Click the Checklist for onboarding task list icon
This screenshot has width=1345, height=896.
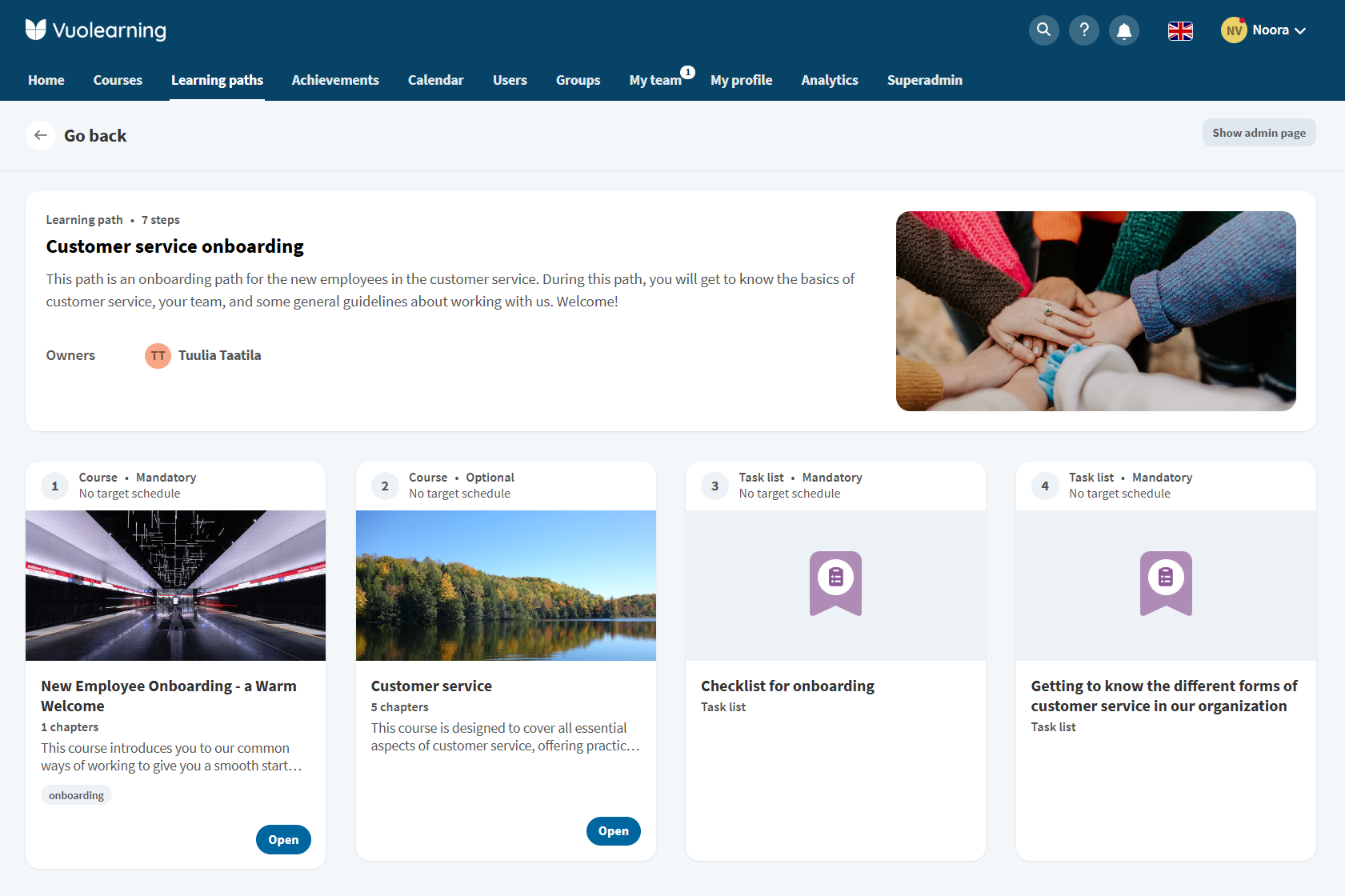pos(835,583)
